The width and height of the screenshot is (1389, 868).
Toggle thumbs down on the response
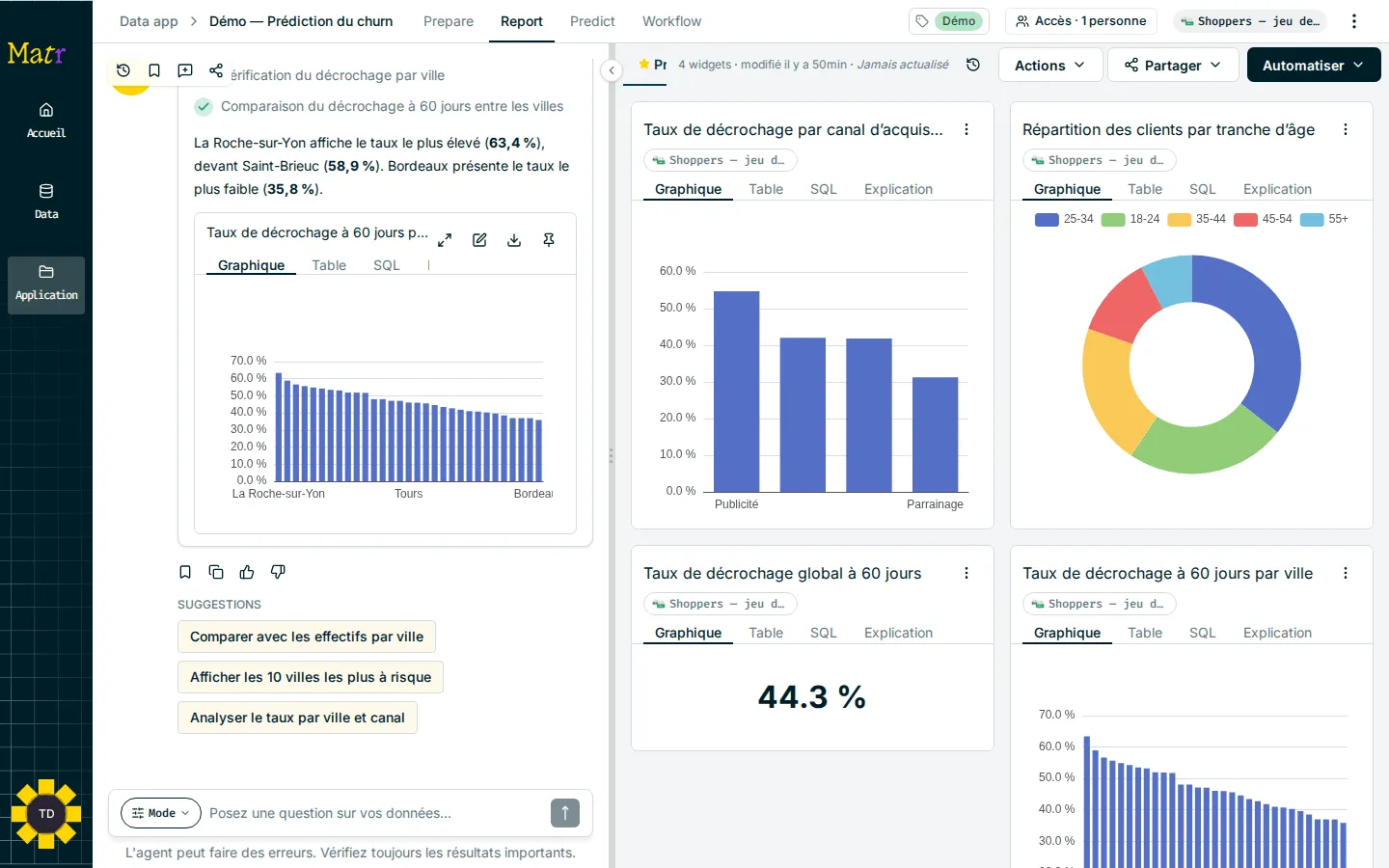click(278, 572)
